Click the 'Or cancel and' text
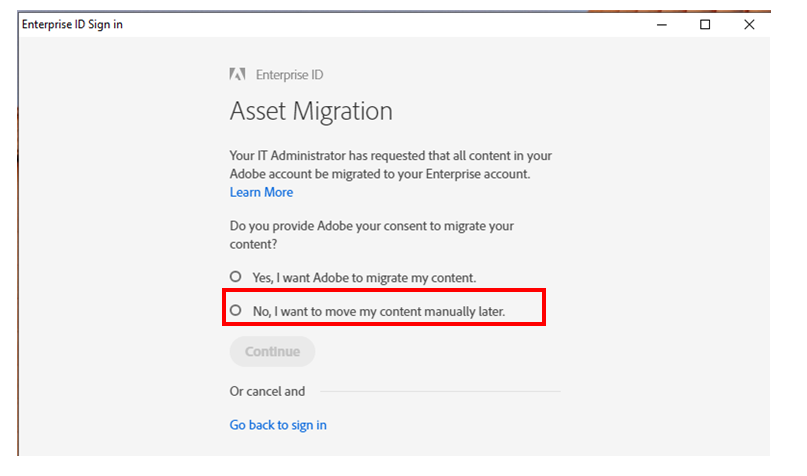Viewport: 807px width, 476px height. tap(267, 391)
